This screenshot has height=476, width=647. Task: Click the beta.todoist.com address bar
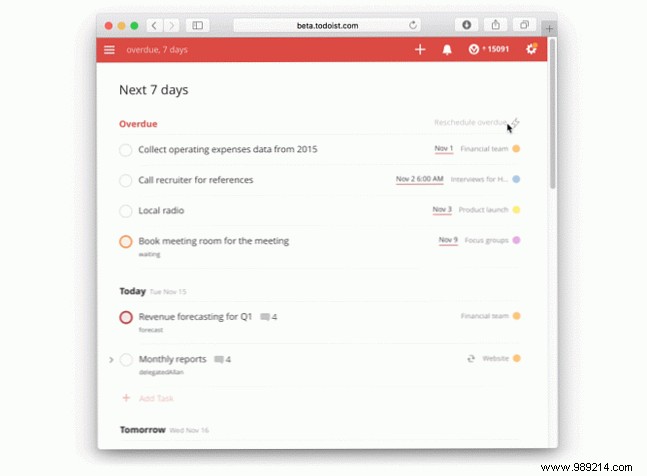327,26
